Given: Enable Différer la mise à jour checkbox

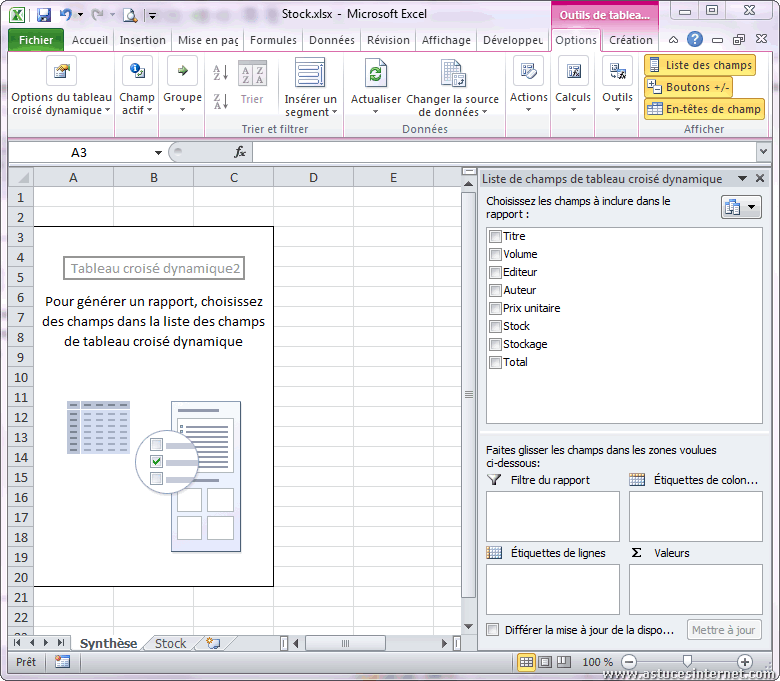Looking at the screenshot, I should pyautogui.click(x=492, y=630).
